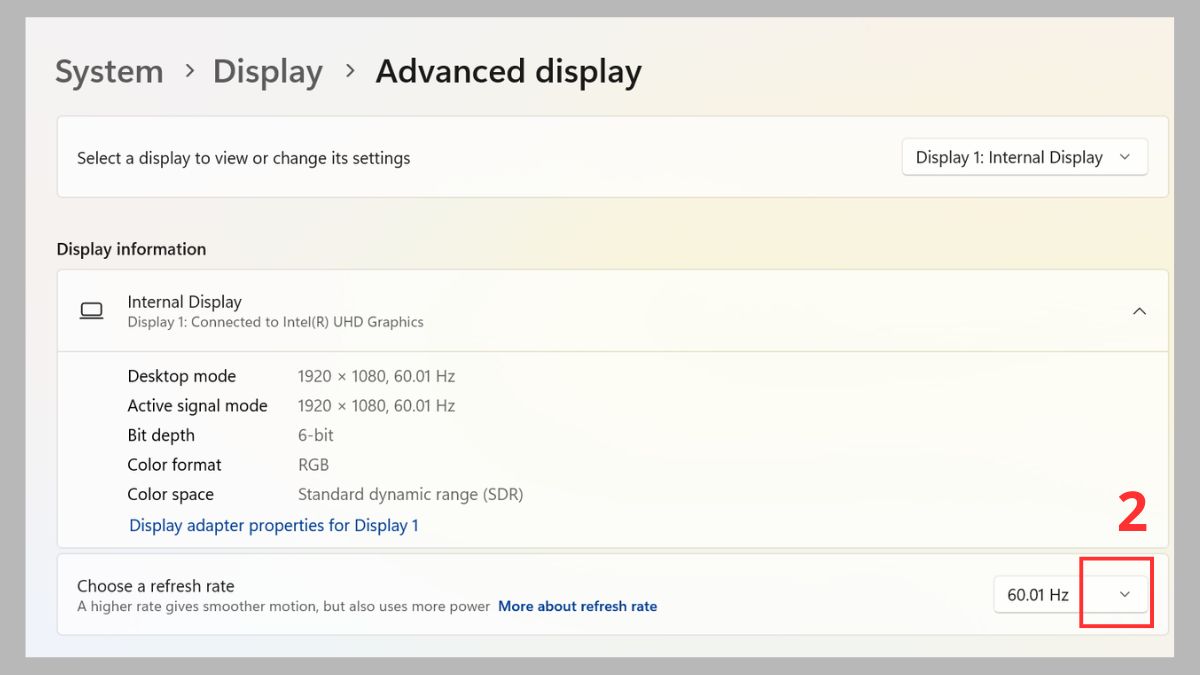
Task: Open the Display 1: Internal Display dropdown
Action: pyautogui.click(x=1024, y=158)
